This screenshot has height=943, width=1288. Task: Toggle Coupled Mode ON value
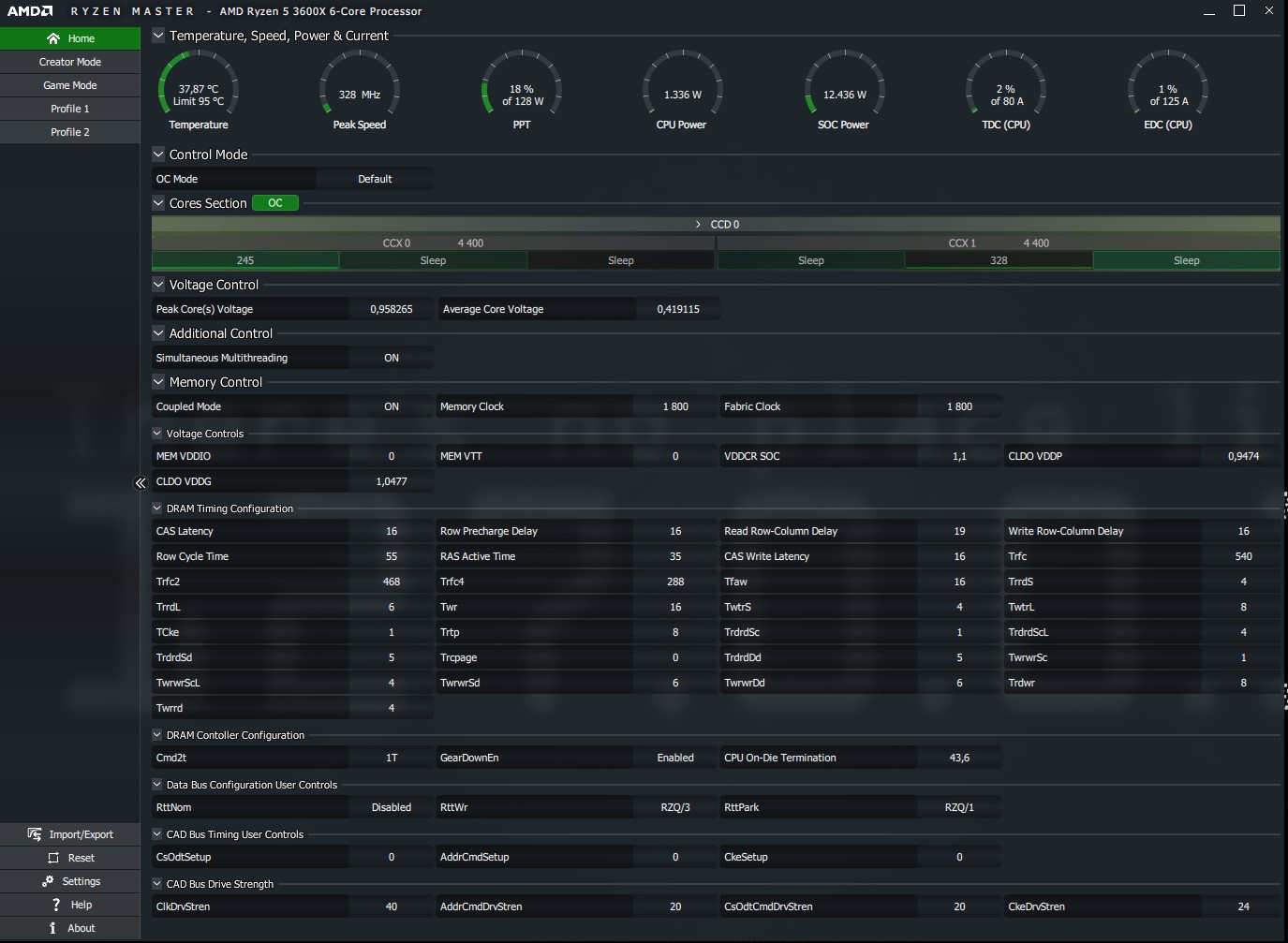pyautogui.click(x=392, y=406)
